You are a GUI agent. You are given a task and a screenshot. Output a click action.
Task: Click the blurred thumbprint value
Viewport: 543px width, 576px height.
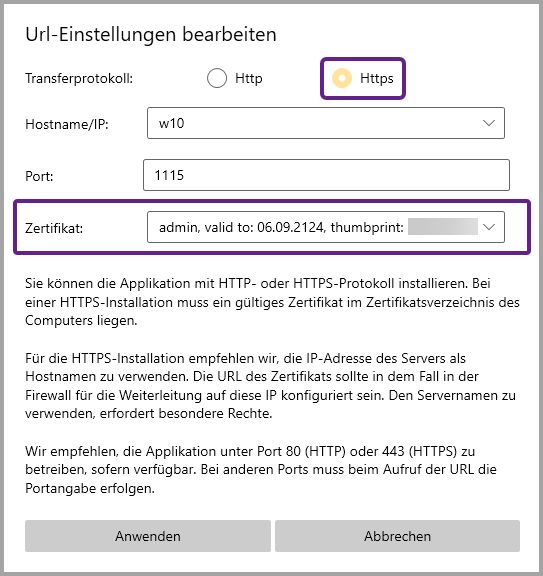pos(443,227)
